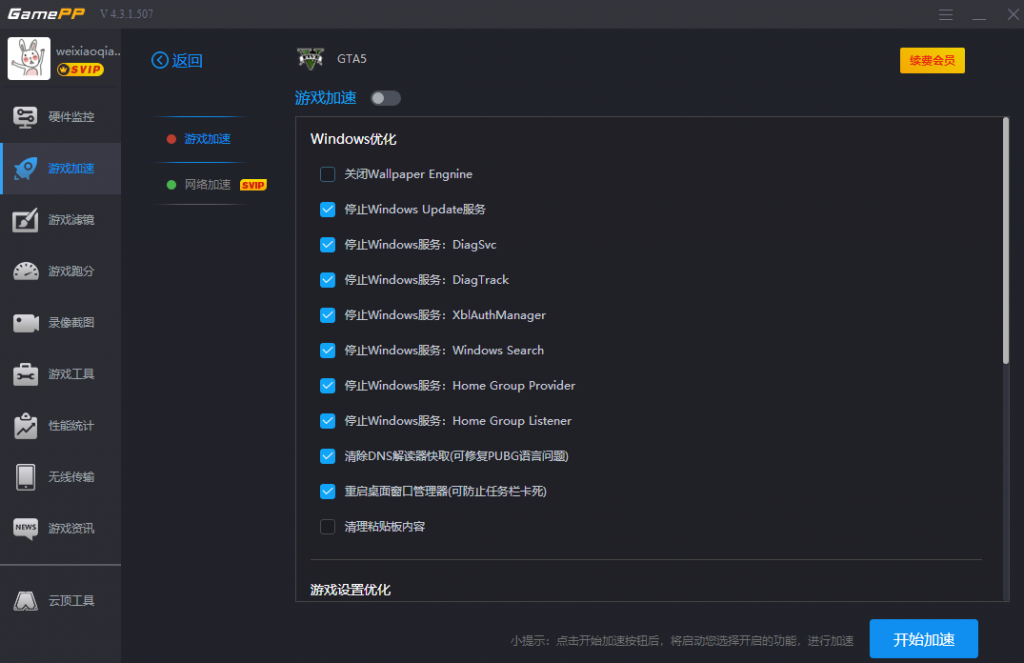Click the rabbit user avatar
This screenshot has height=663, width=1024.
(x=29, y=58)
